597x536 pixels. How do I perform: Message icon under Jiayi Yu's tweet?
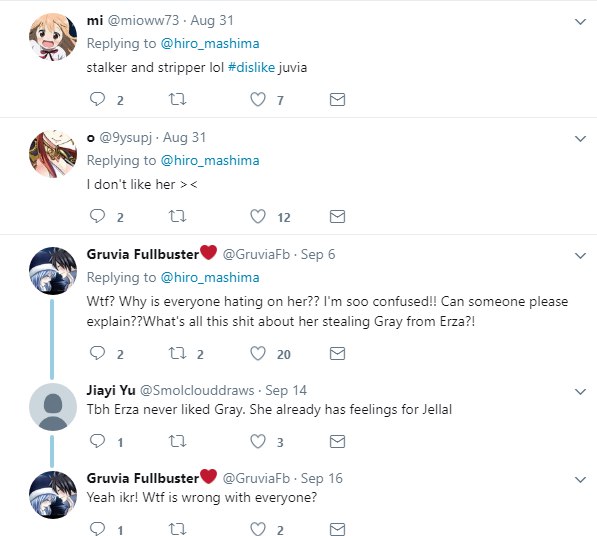337,441
